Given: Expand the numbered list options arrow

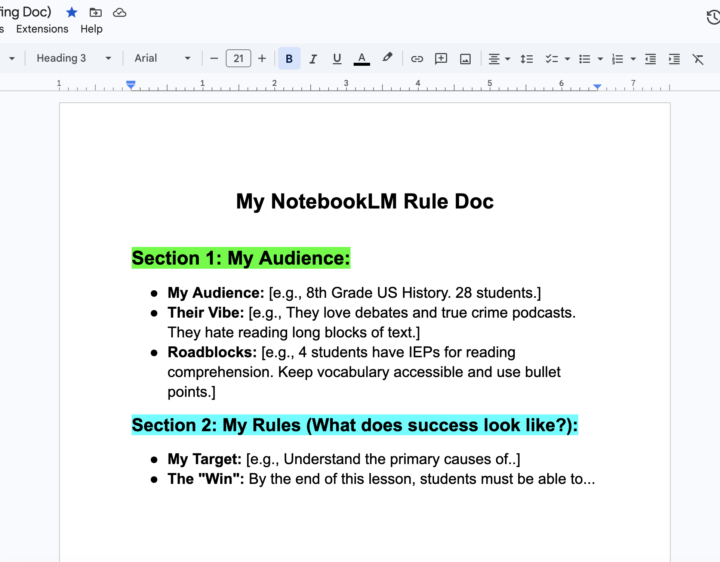Looking at the screenshot, I should [x=633, y=59].
